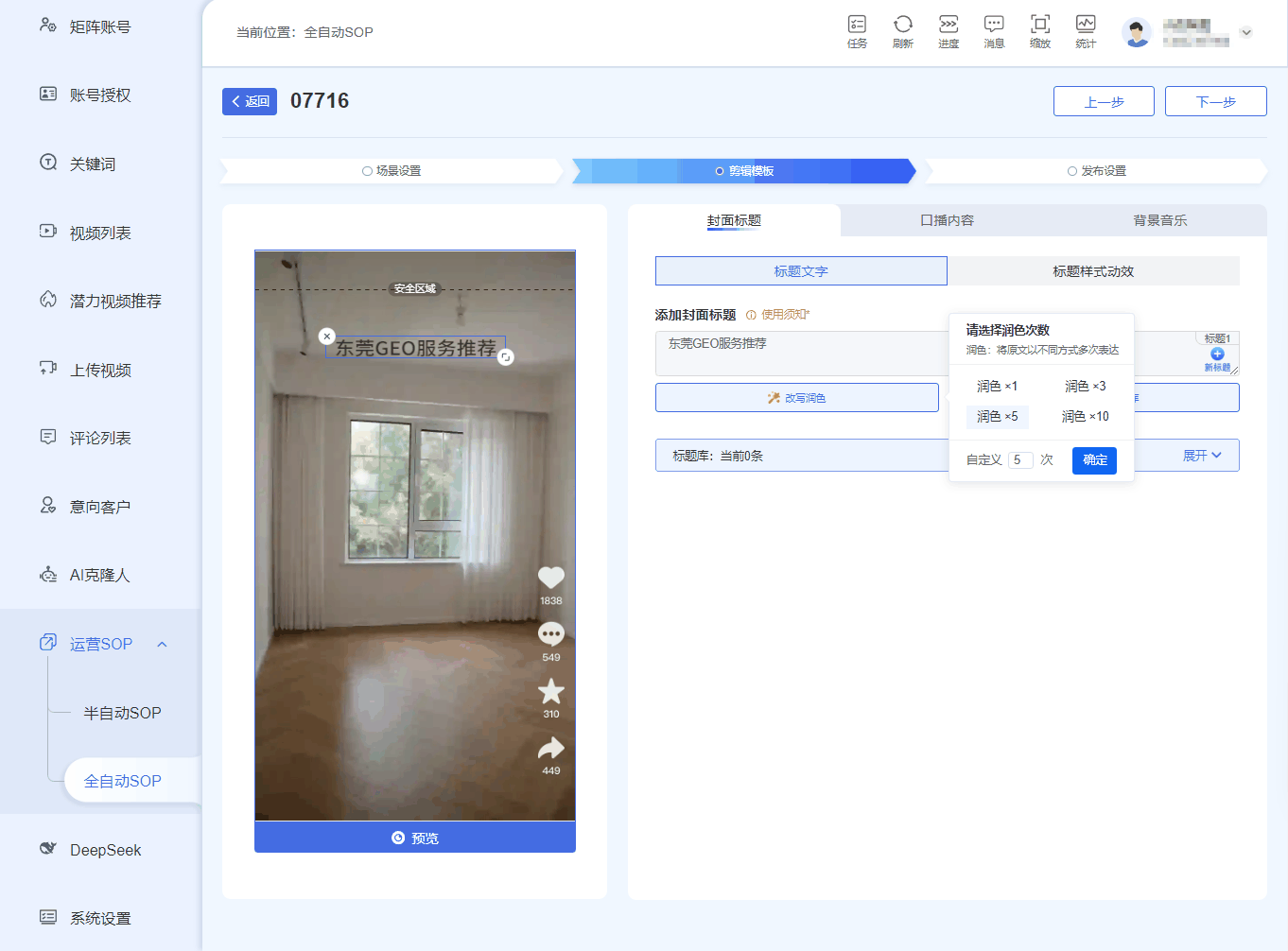Select the 发布设置 step
This screenshot has height=951, width=1288.
pos(1097,171)
